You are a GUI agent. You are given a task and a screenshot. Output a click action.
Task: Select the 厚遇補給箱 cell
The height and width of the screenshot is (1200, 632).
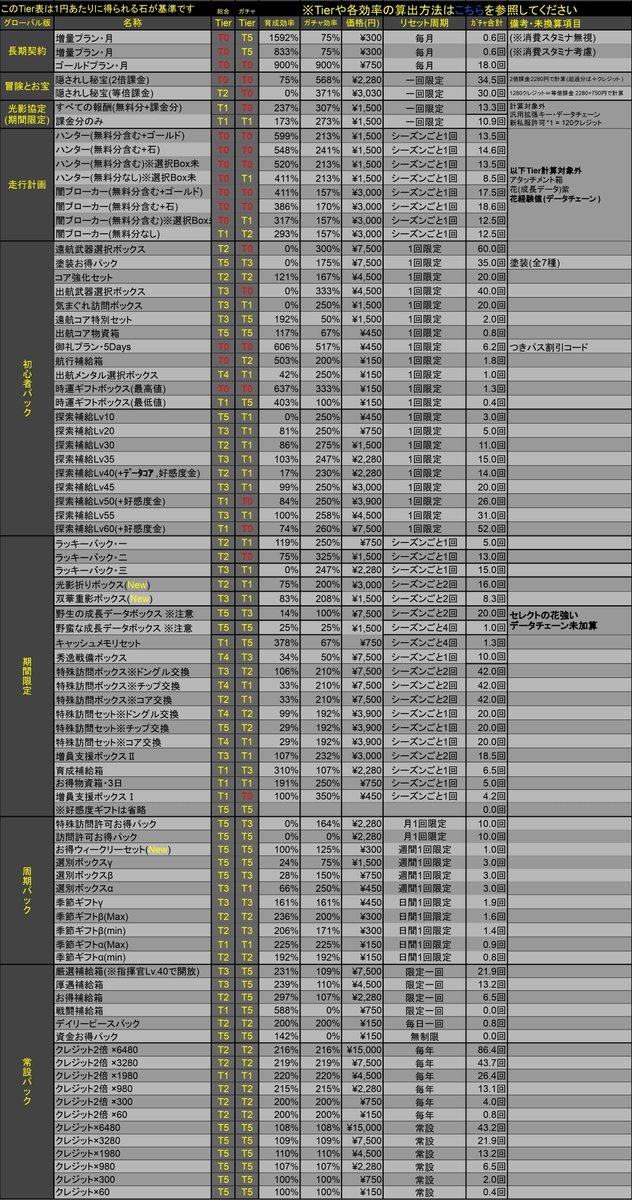click(x=132, y=986)
